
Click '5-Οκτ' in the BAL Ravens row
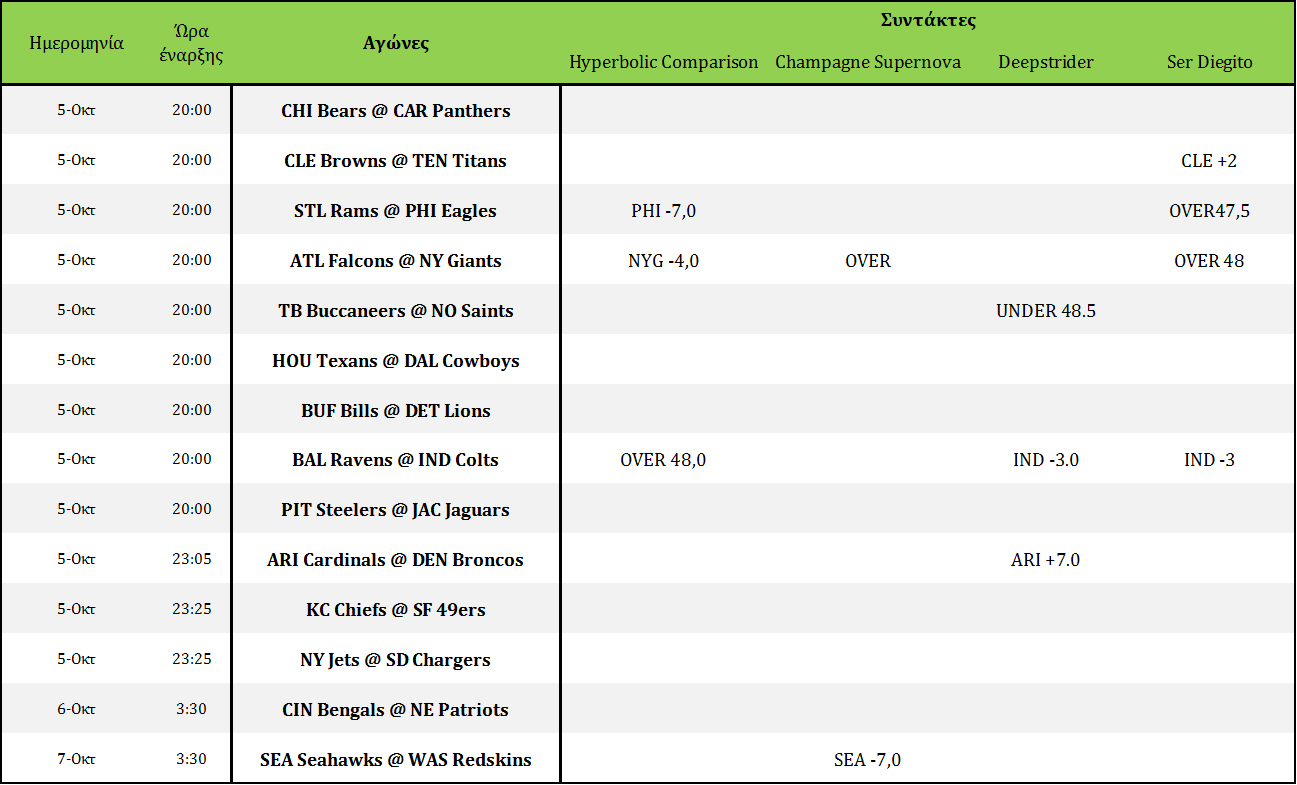76,459
